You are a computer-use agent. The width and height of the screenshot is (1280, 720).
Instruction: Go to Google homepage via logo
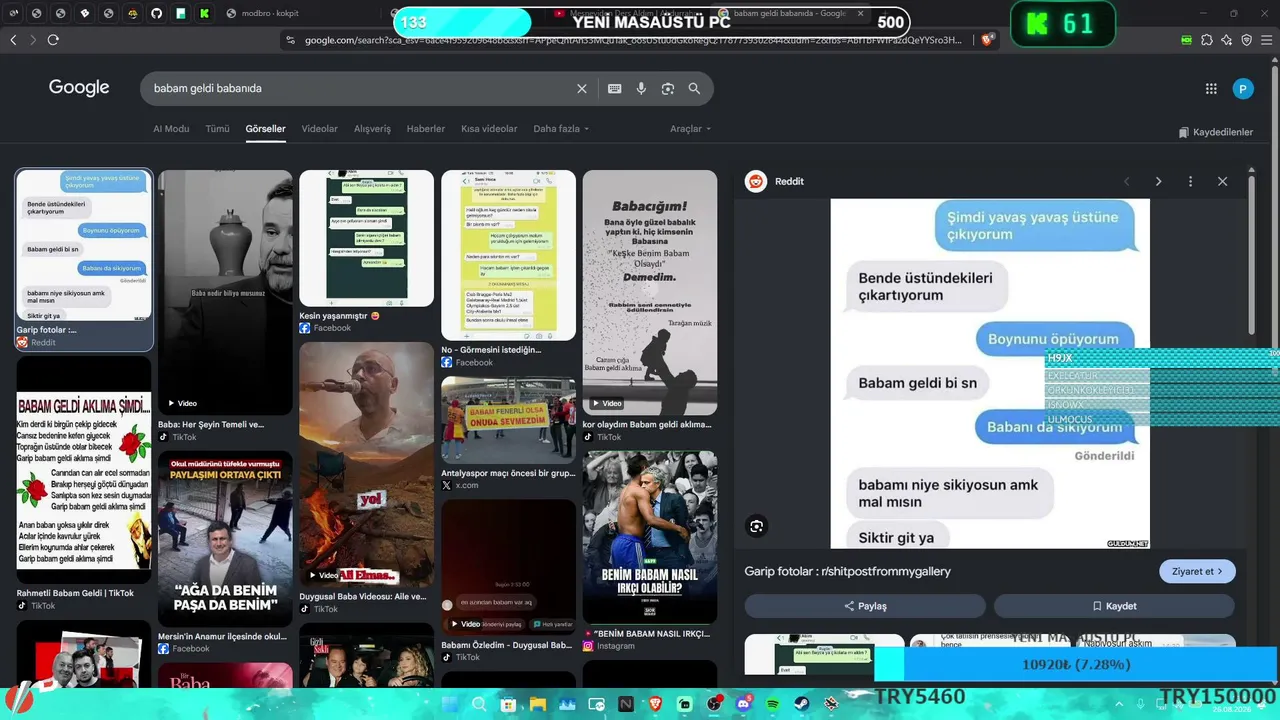[79, 88]
